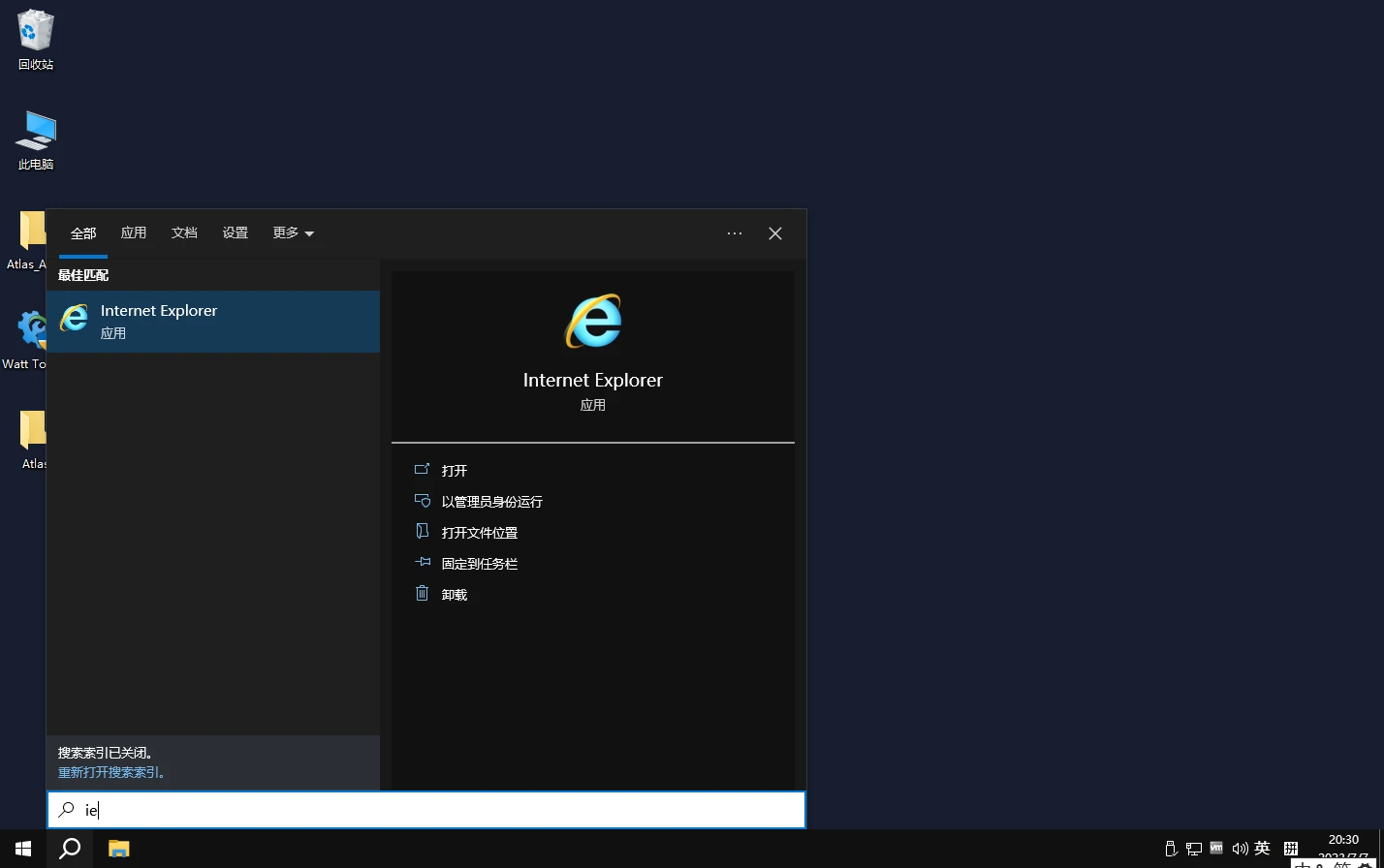The height and width of the screenshot is (868, 1384).
Task: Click the VMware tools tray icon
Action: [1216, 848]
